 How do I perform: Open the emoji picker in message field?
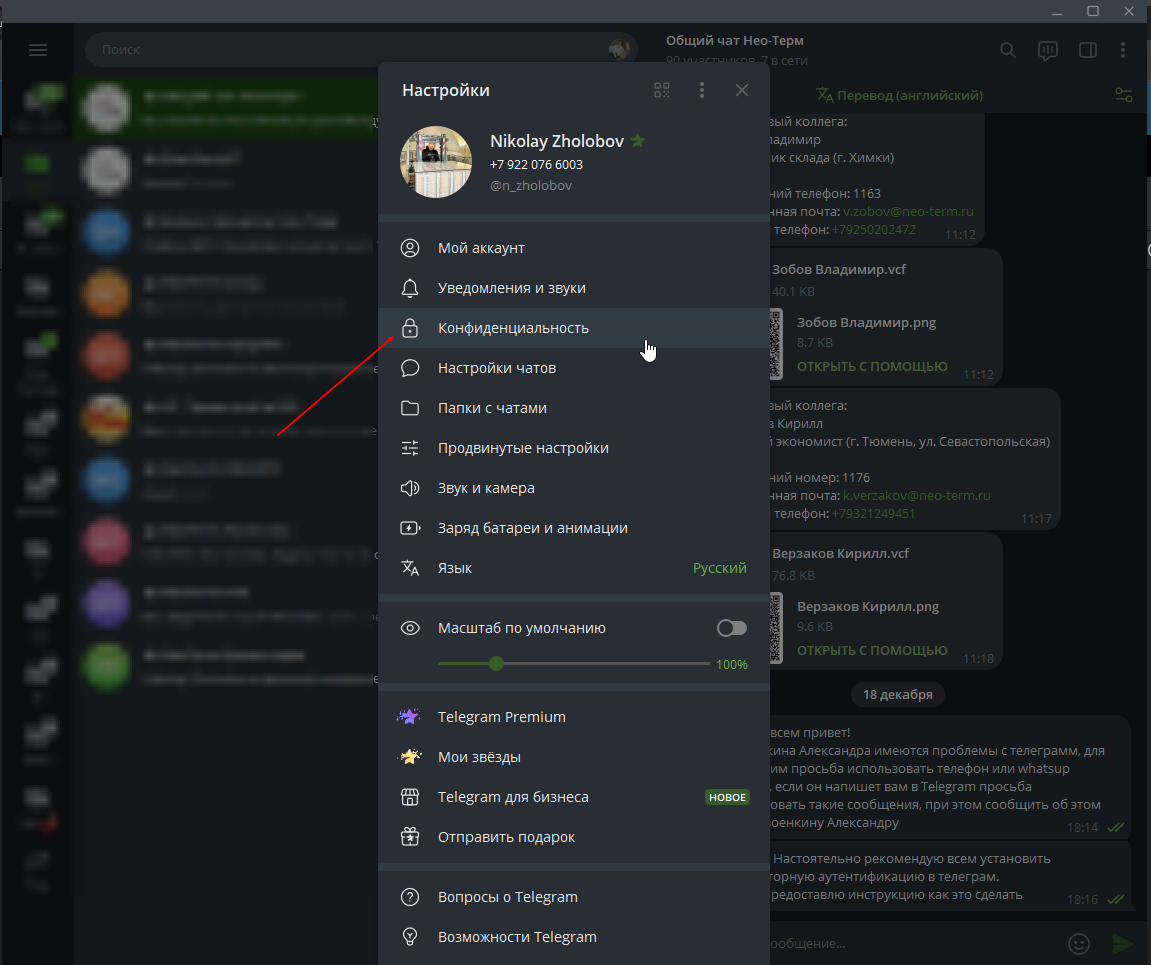[x=1078, y=944]
